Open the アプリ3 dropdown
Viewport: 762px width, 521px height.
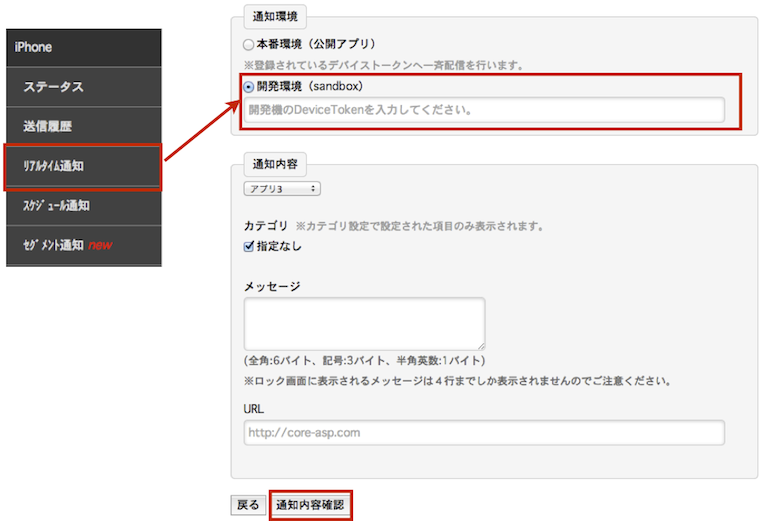282,189
